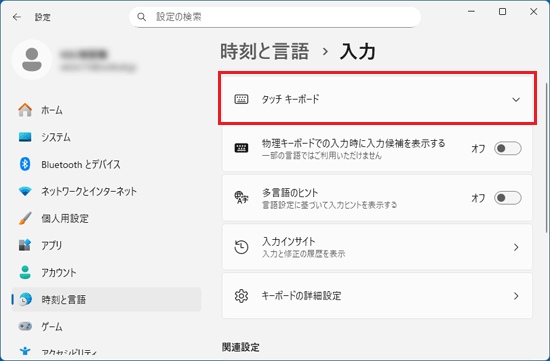Turn on input suggestions for physical keyboard
Viewport: 550px width, 361px height.
508,148
